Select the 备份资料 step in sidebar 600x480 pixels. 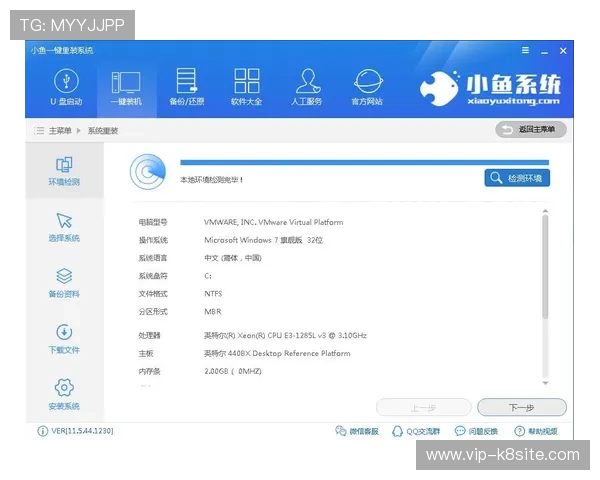[64, 283]
